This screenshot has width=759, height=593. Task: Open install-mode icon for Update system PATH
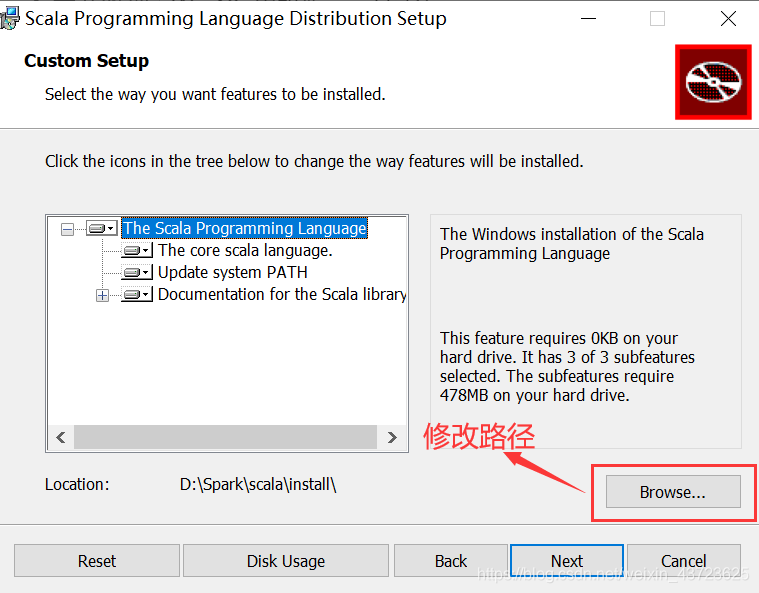coord(137,273)
